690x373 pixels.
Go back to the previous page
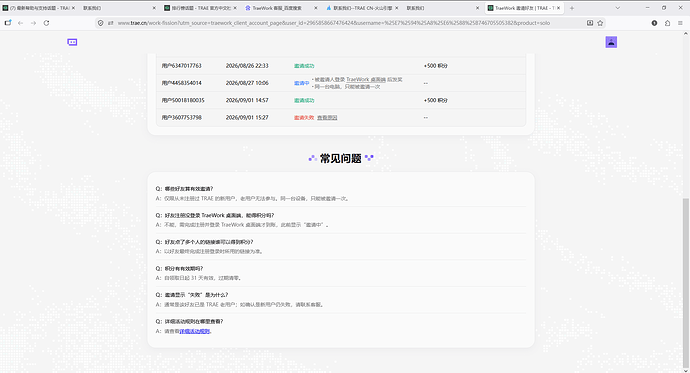tap(20, 23)
